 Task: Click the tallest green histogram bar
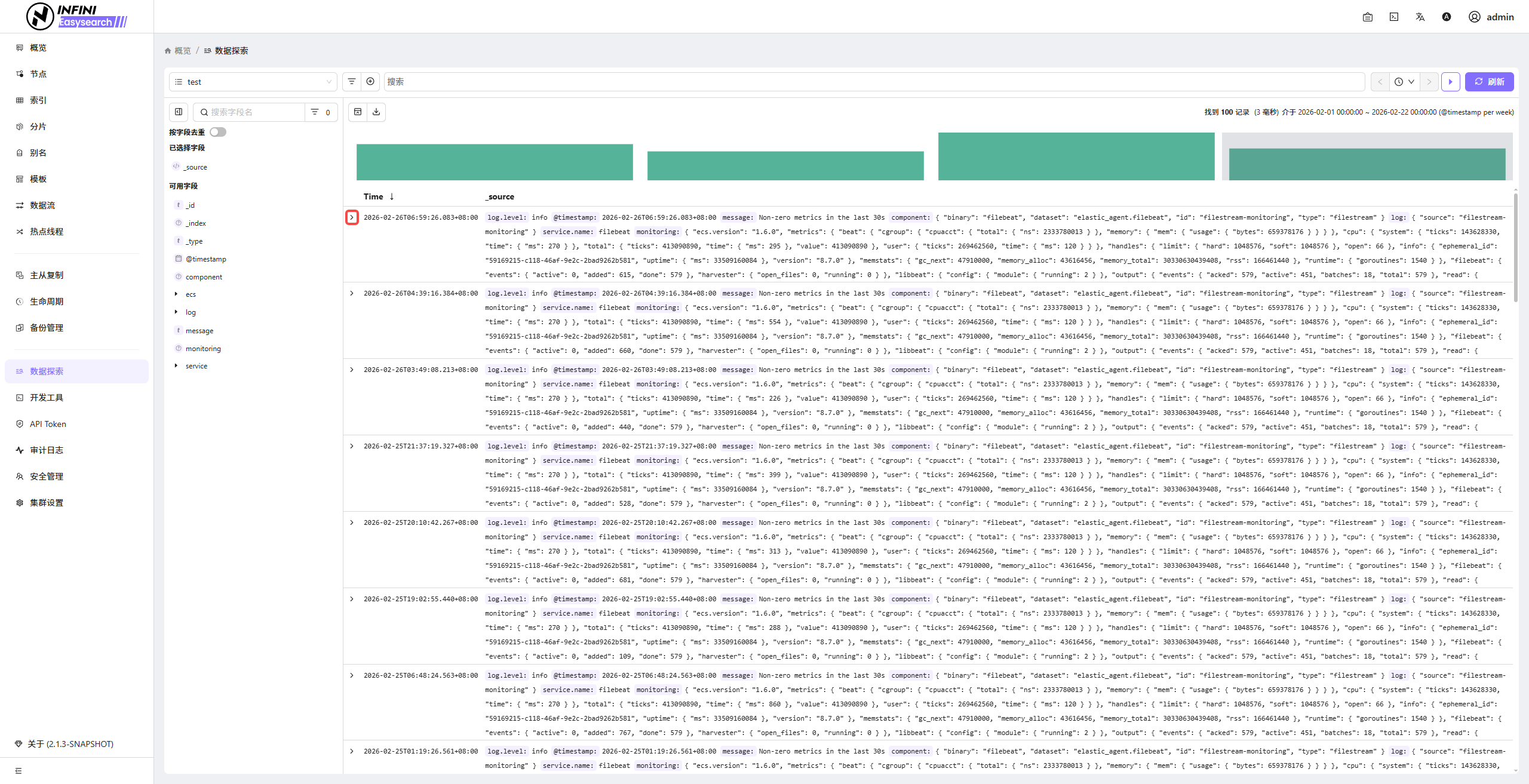pos(1076,156)
